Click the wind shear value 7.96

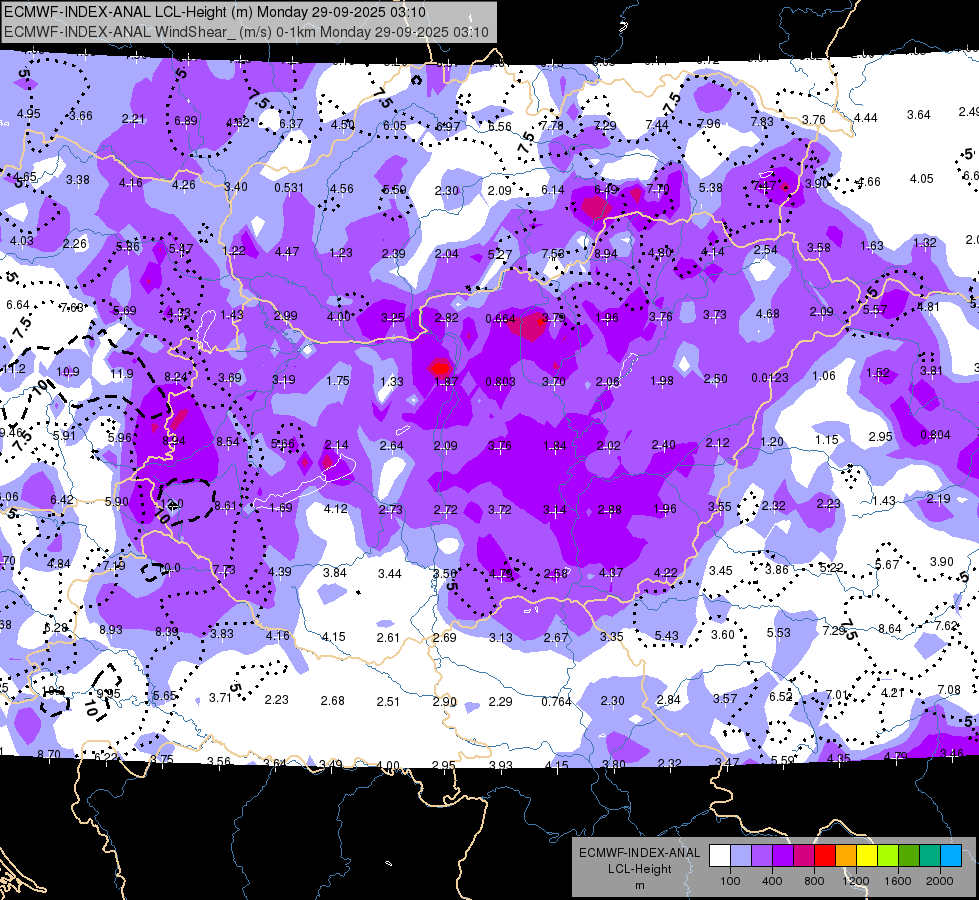[709, 124]
